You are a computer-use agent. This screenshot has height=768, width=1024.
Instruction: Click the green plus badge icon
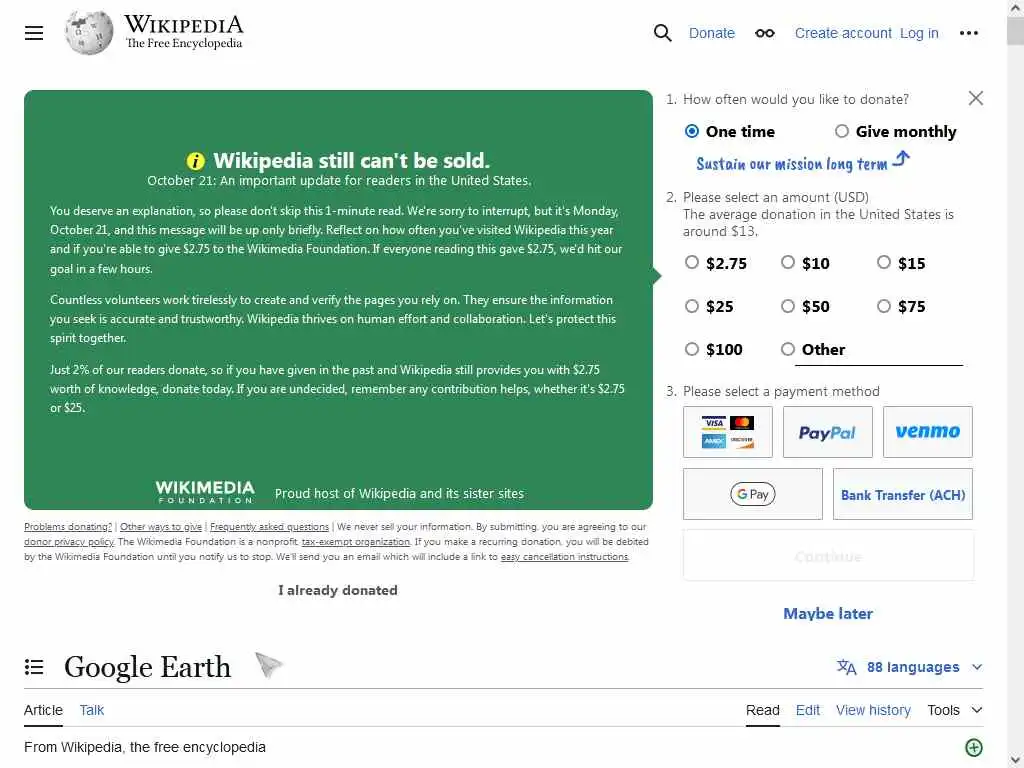974,748
